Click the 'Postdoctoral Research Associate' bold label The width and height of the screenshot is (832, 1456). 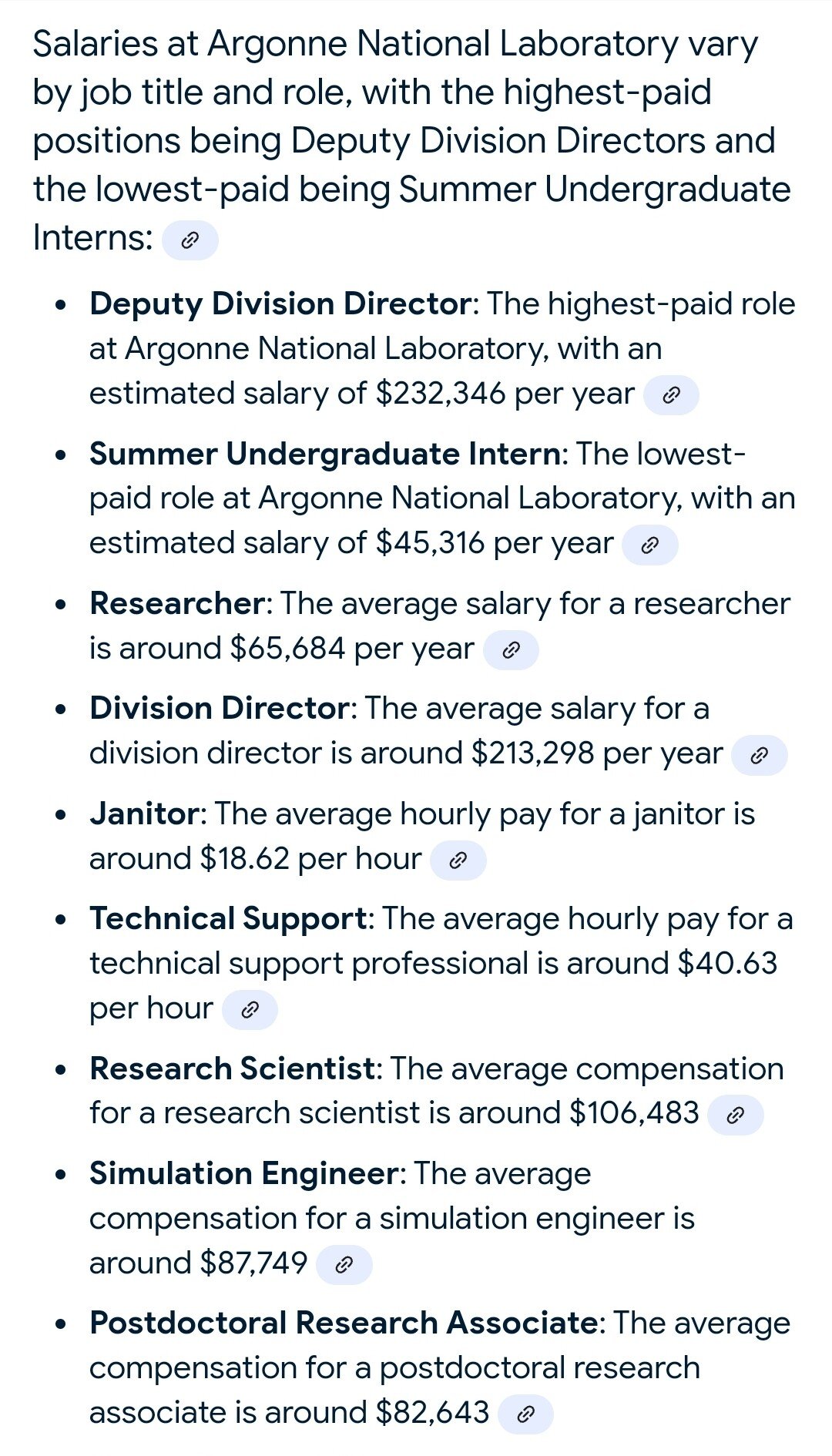344,1323
